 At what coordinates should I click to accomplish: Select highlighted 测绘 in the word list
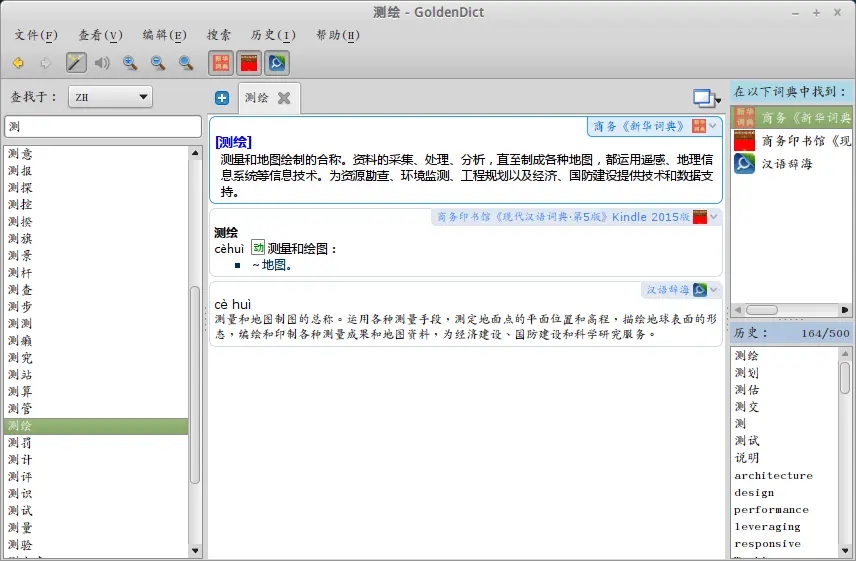coord(96,426)
